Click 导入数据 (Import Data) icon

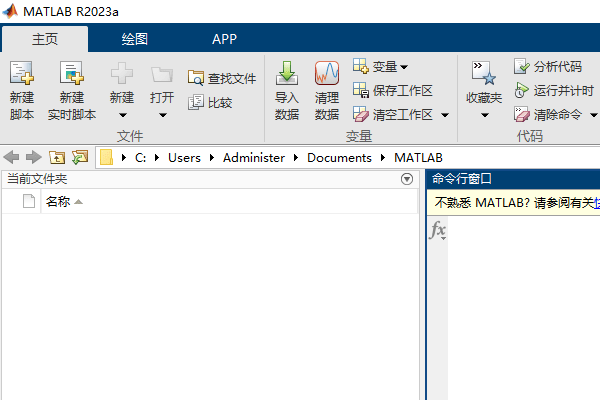click(x=287, y=73)
